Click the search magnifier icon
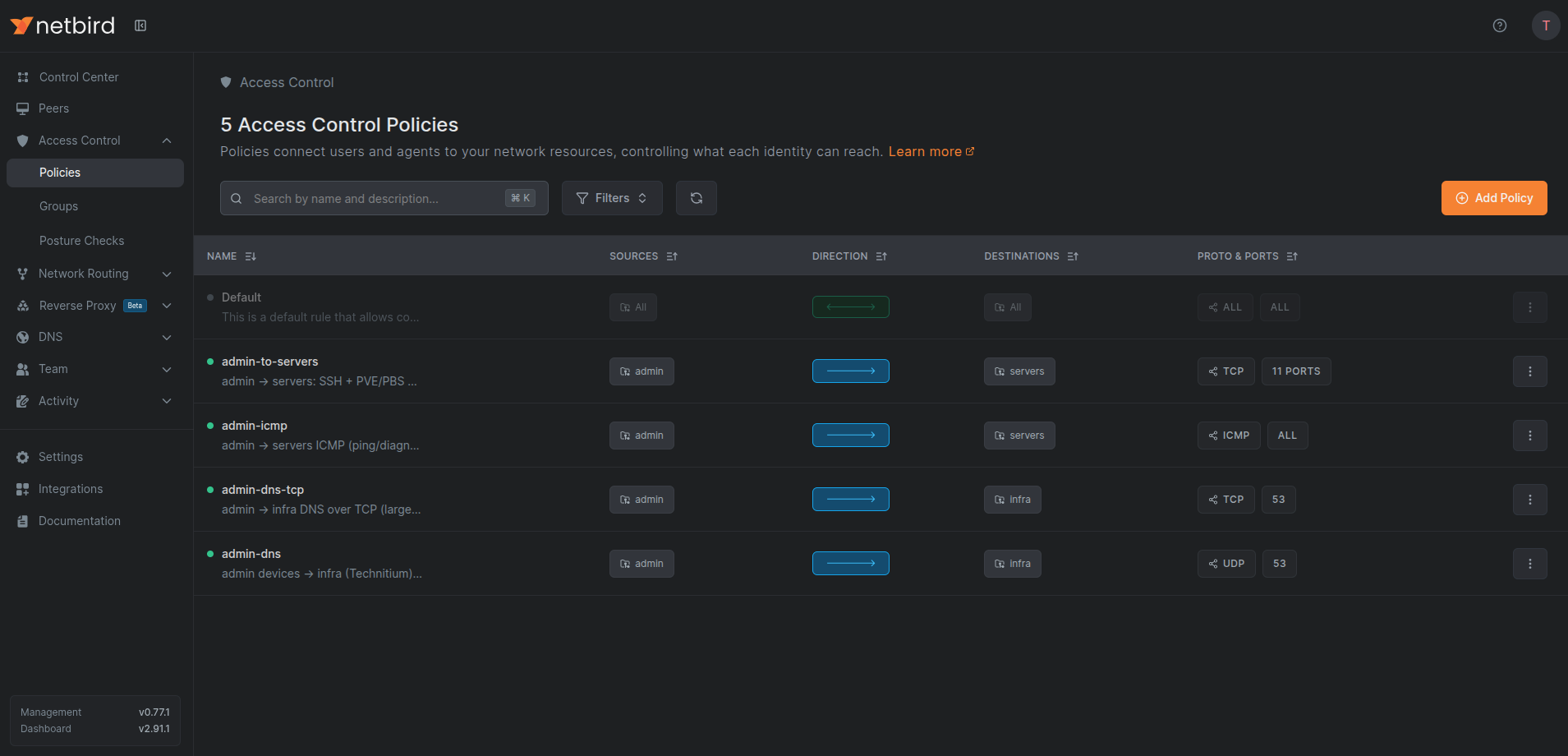Viewport: 1568px width, 756px height. (x=237, y=198)
